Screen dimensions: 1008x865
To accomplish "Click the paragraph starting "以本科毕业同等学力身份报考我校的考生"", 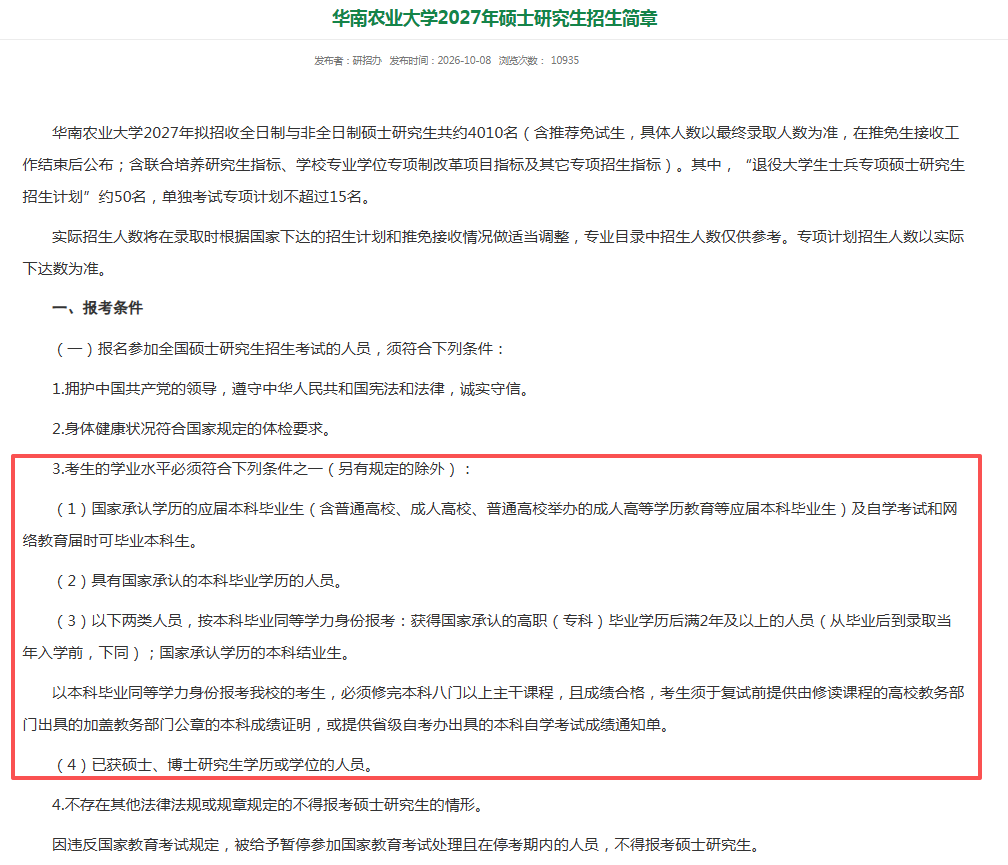I will click(x=494, y=708).
